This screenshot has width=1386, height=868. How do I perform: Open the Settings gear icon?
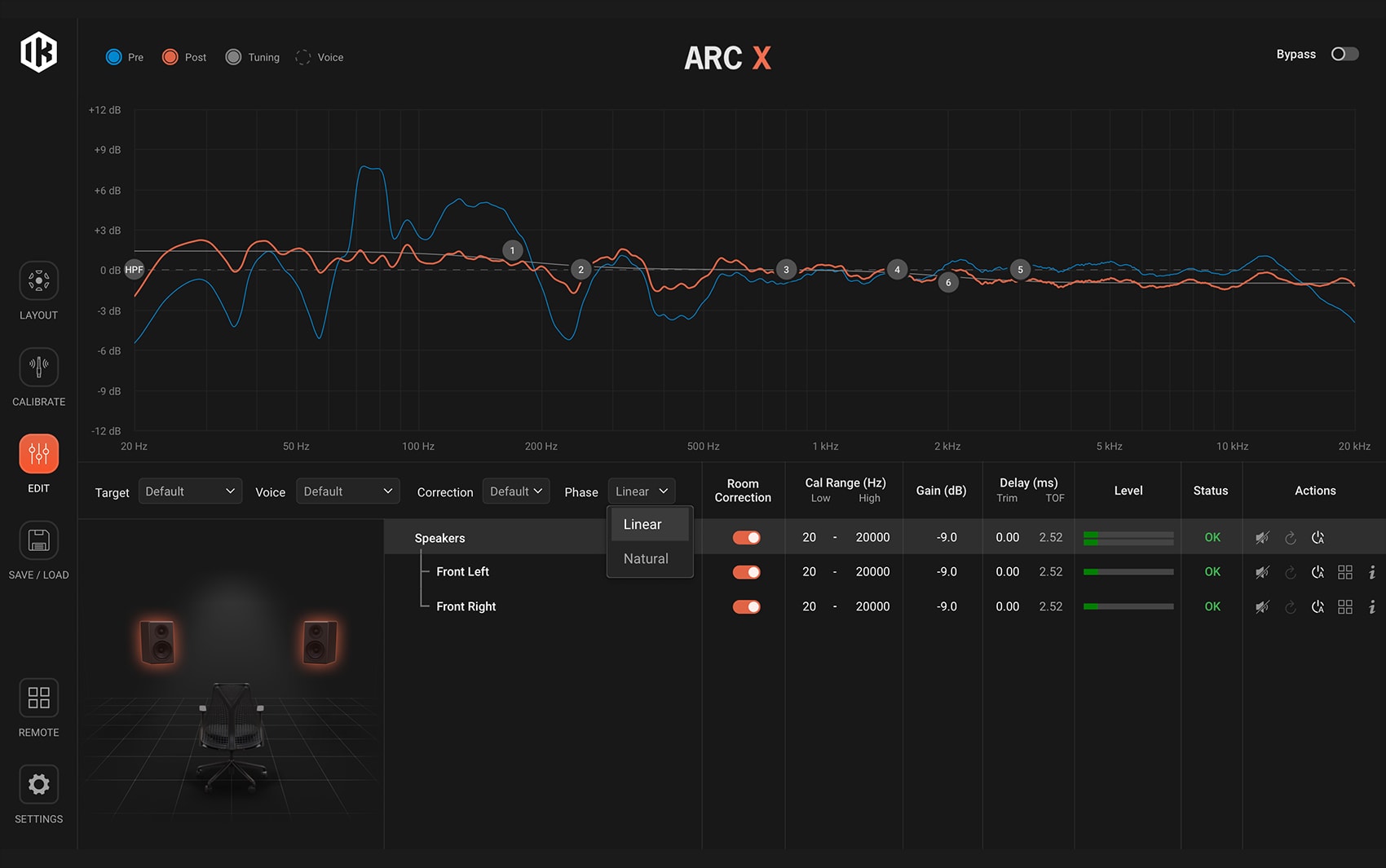[x=38, y=784]
